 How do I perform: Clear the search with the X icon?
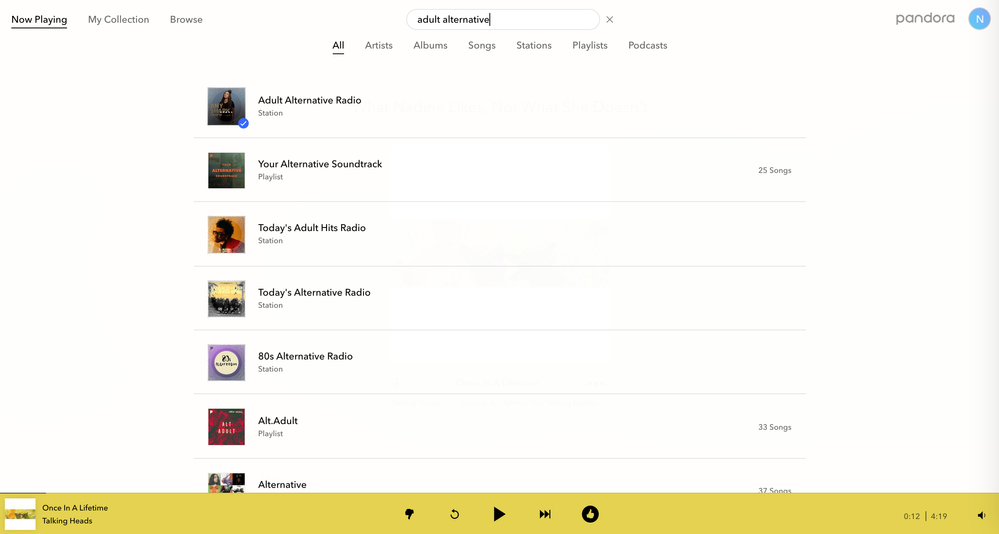point(610,20)
